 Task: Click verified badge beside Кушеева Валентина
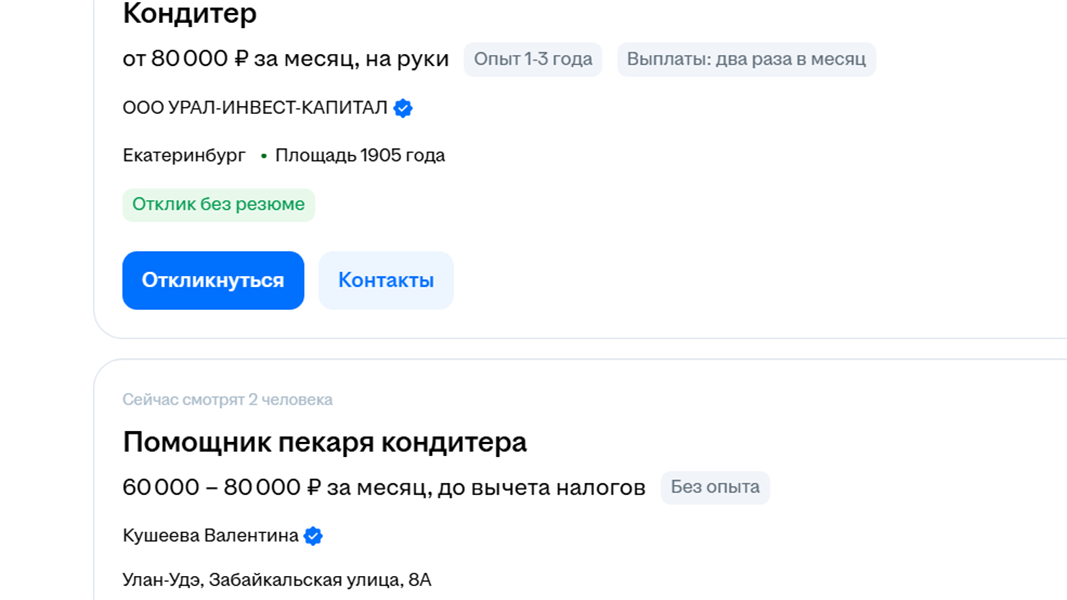pyautogui.click(x=313, y=536)
